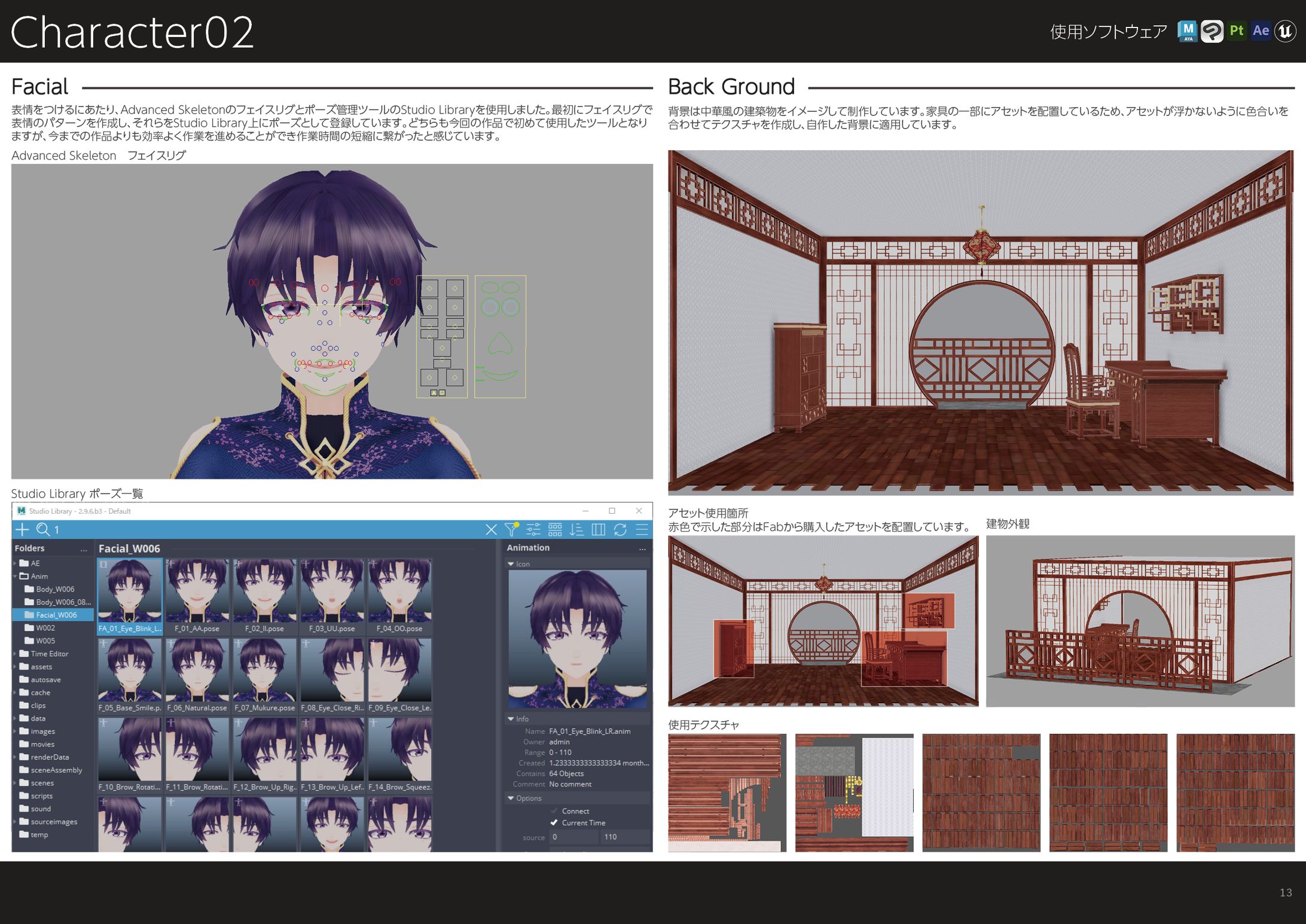Expand the Time Editor folder
1306x924 pixels.
click(15, 654)
